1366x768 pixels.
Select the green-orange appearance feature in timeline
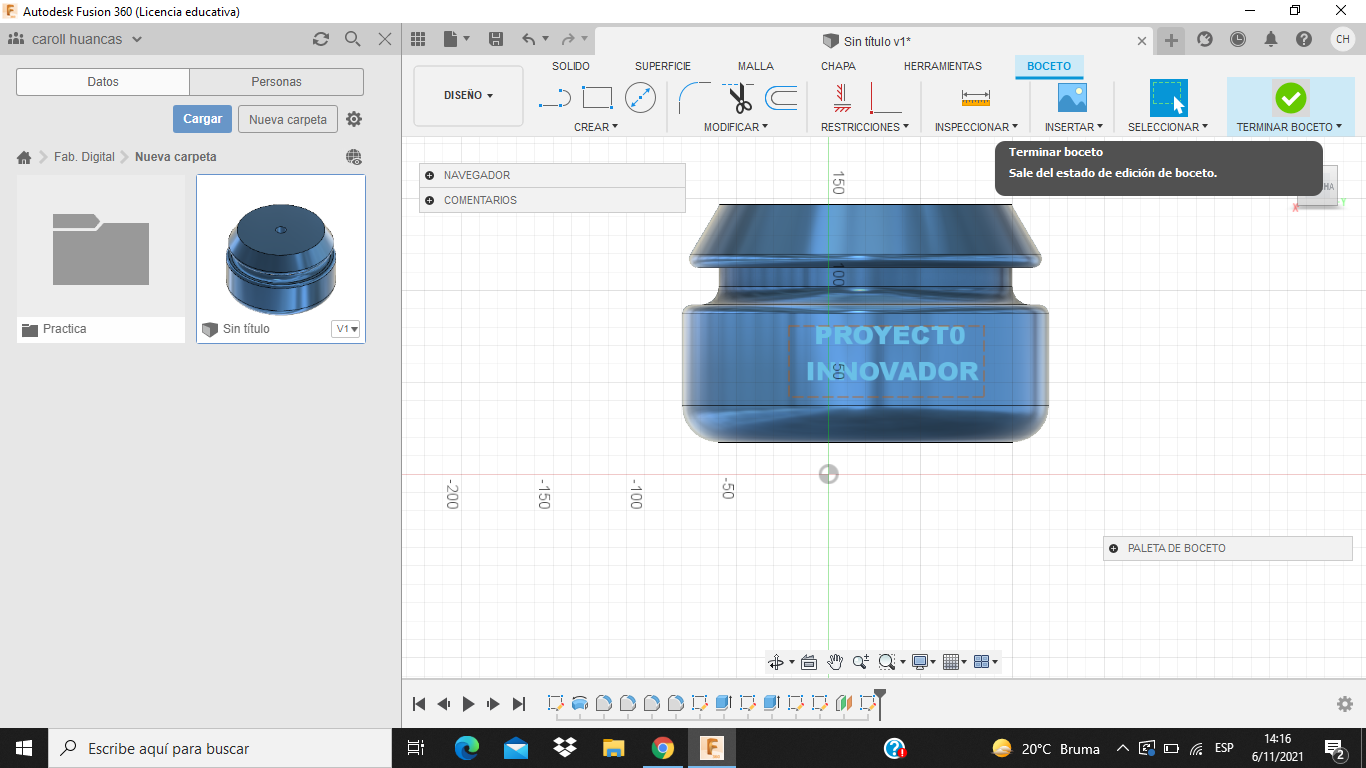point(844,703)
